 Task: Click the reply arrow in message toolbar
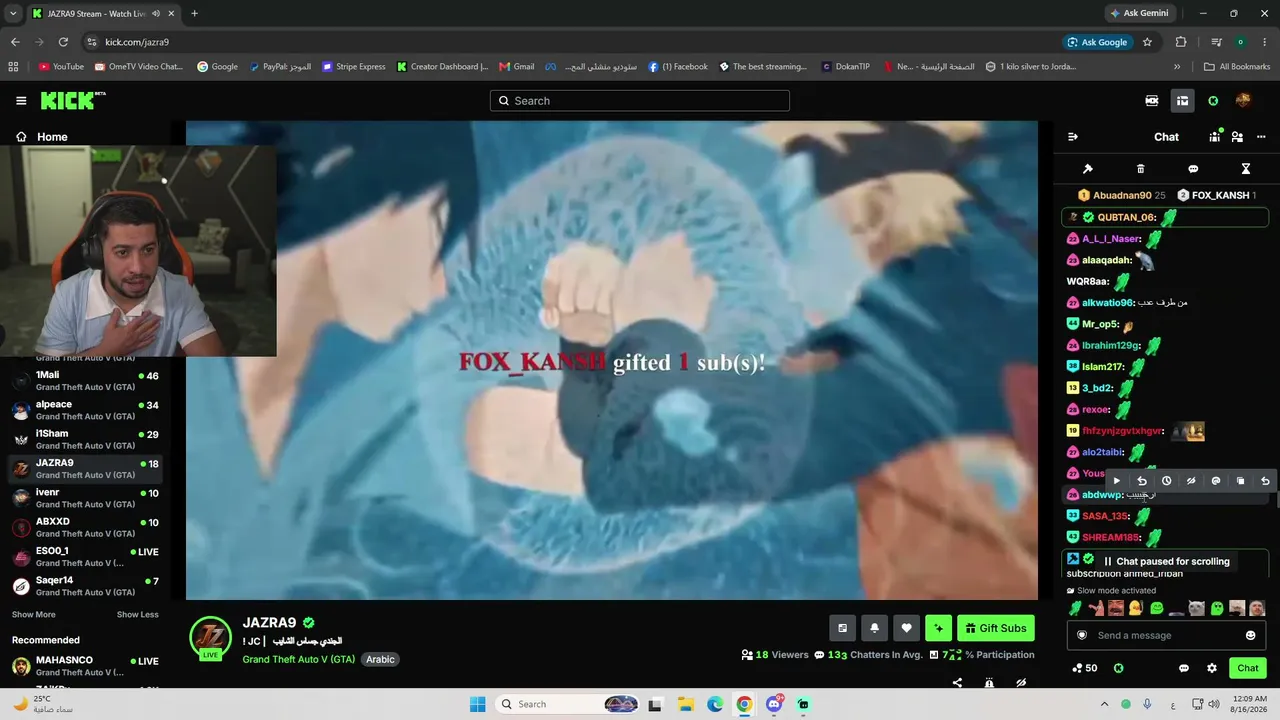(1142, 481)
